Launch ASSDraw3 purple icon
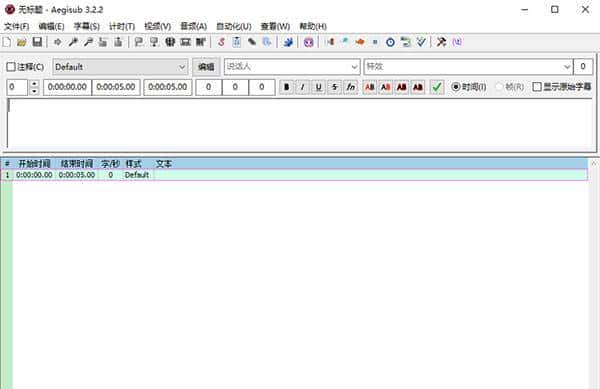Viewport: 600px width, 389px height. point(308,42)
